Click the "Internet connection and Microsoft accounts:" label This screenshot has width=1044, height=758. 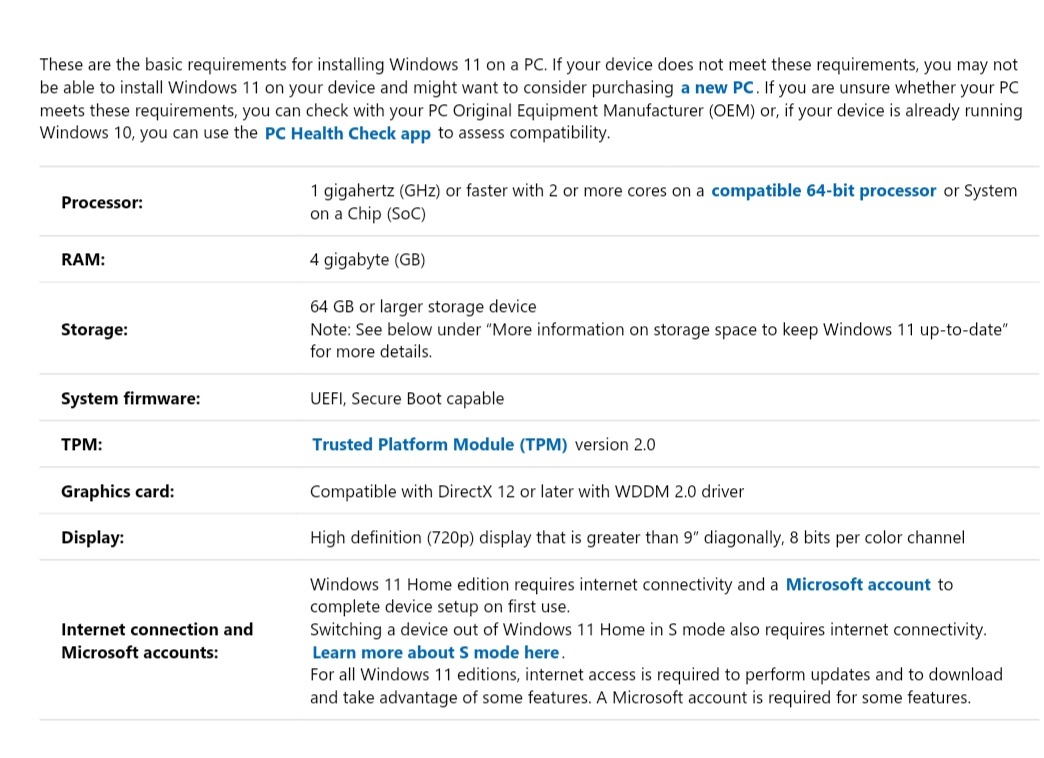[157, 641]
